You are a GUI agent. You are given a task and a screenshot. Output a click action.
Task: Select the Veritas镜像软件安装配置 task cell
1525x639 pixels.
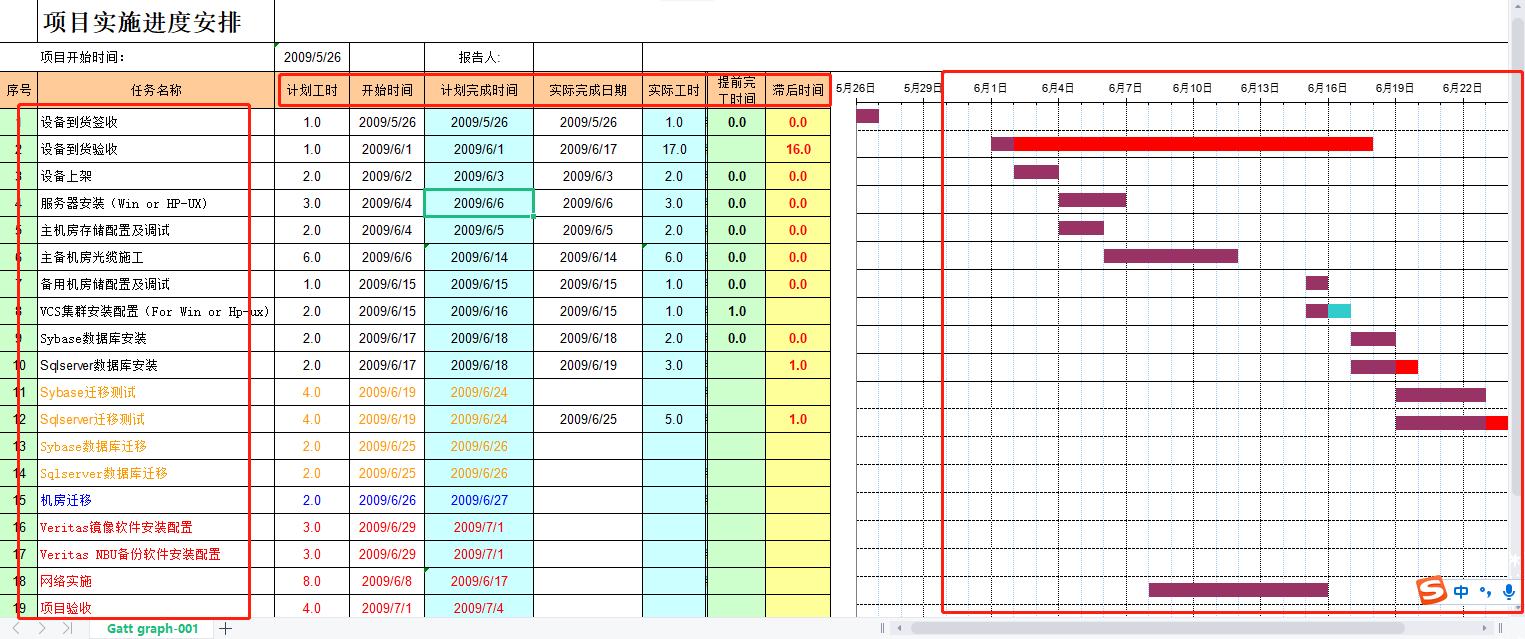156,527
